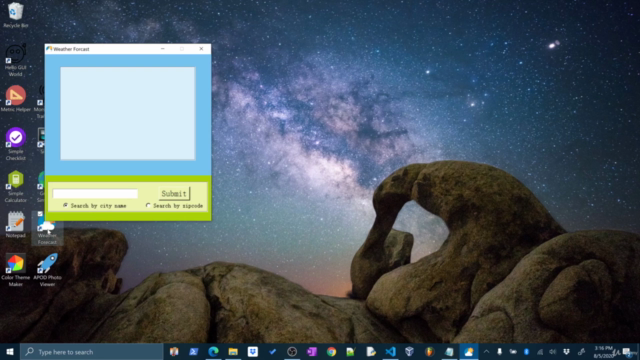This screenshot has height=360, width=640.
Task: Open Recycle Bin desktop icon
Action: click(16, 15)
